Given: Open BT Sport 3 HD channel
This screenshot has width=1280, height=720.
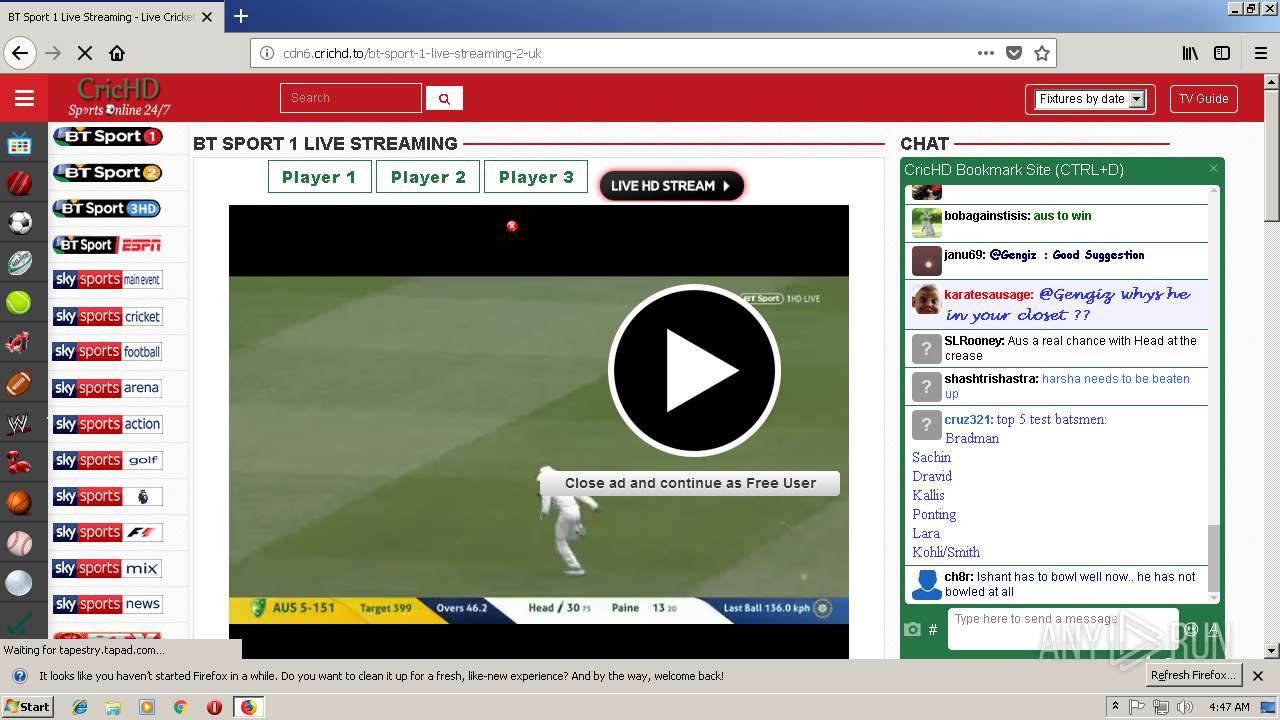Looking at the screenshot, I should click(107, 208).
